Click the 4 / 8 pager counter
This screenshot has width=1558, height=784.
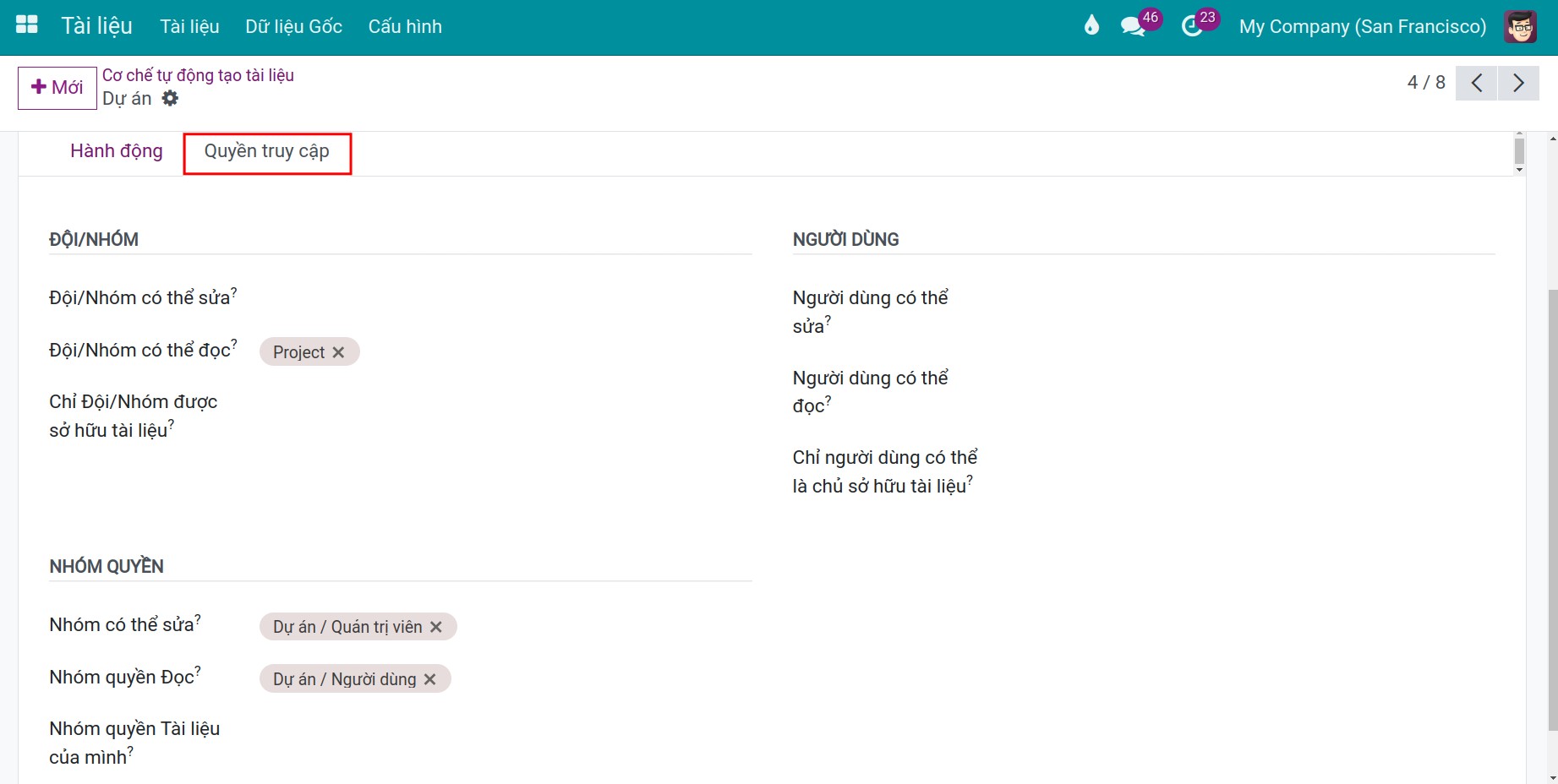[1426, 83]
